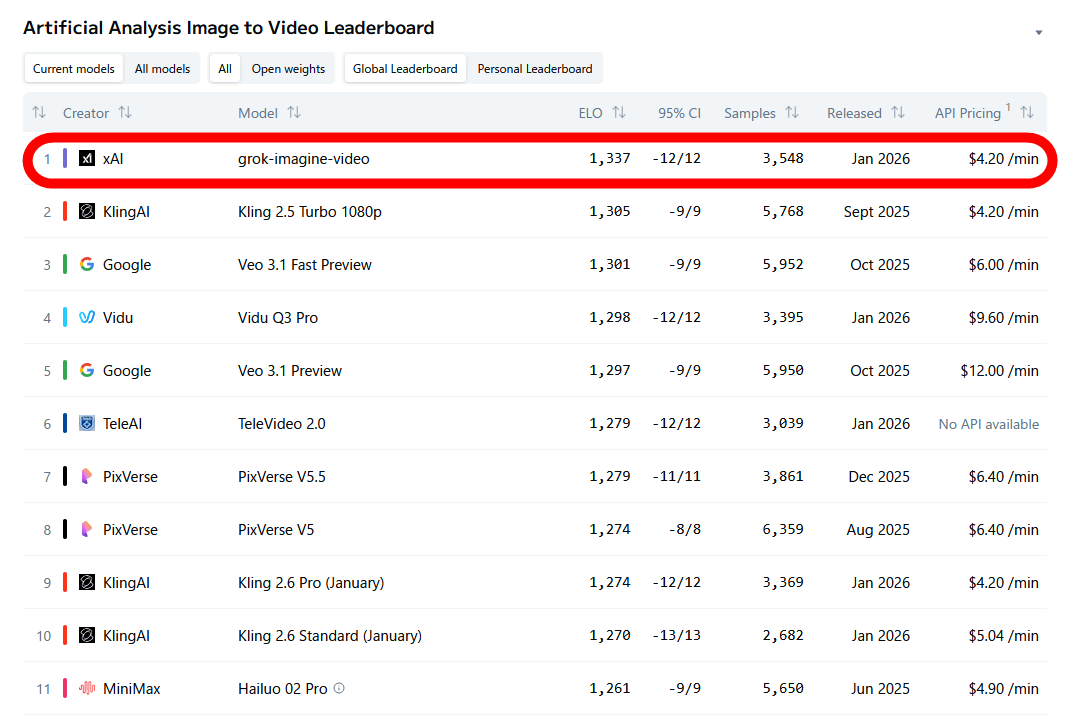Screen dimensions: 1079x723
Task: Click the KlingAI logo beside Kling 2.5 Turbo
Action: click(87, 211)
